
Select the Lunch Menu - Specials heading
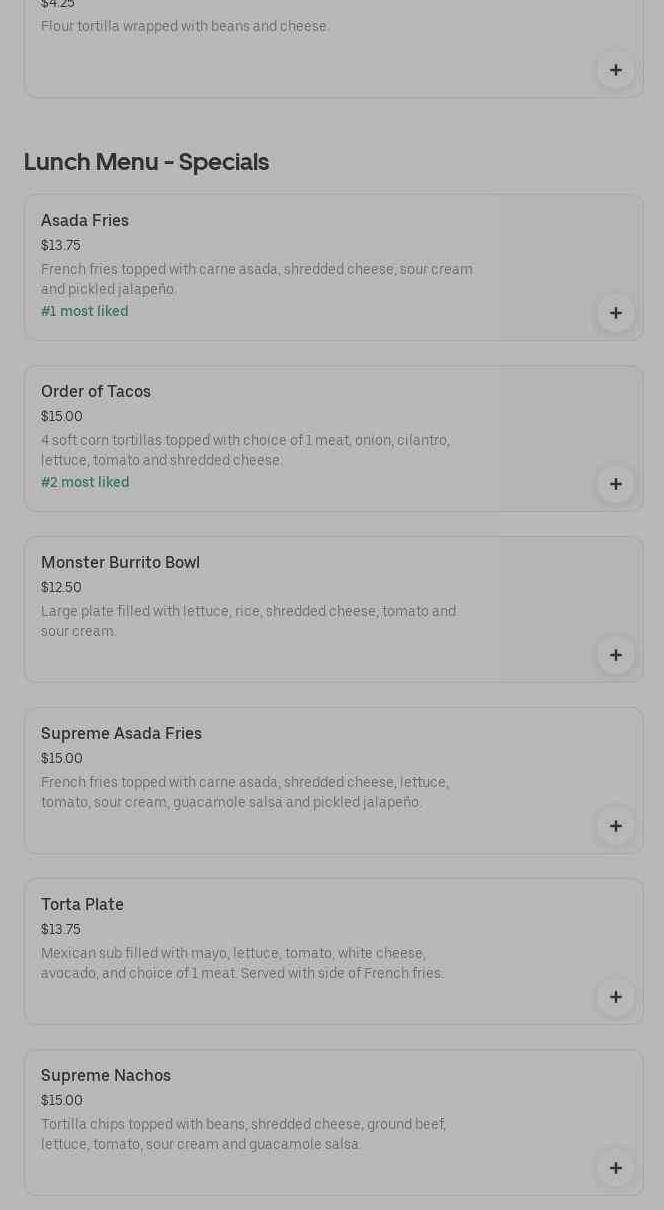[146, 162]
